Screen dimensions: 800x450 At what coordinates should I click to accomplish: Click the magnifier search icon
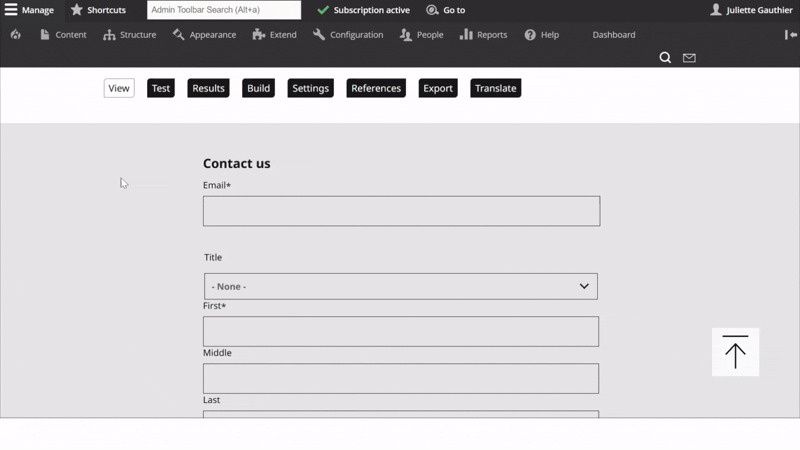pyautogui.click(x=665, y=57)
